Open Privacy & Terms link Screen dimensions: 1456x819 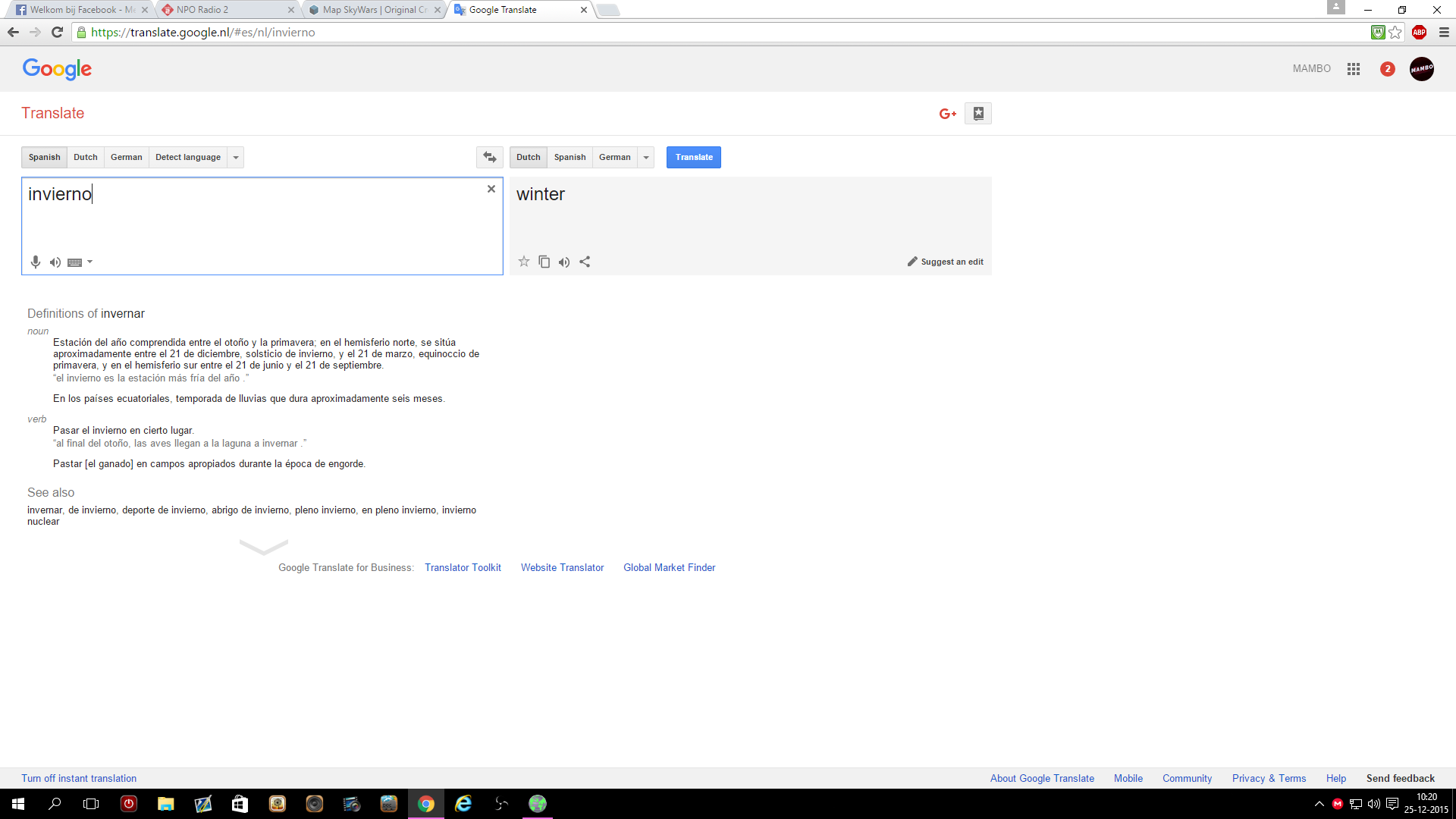[1269, 778]
